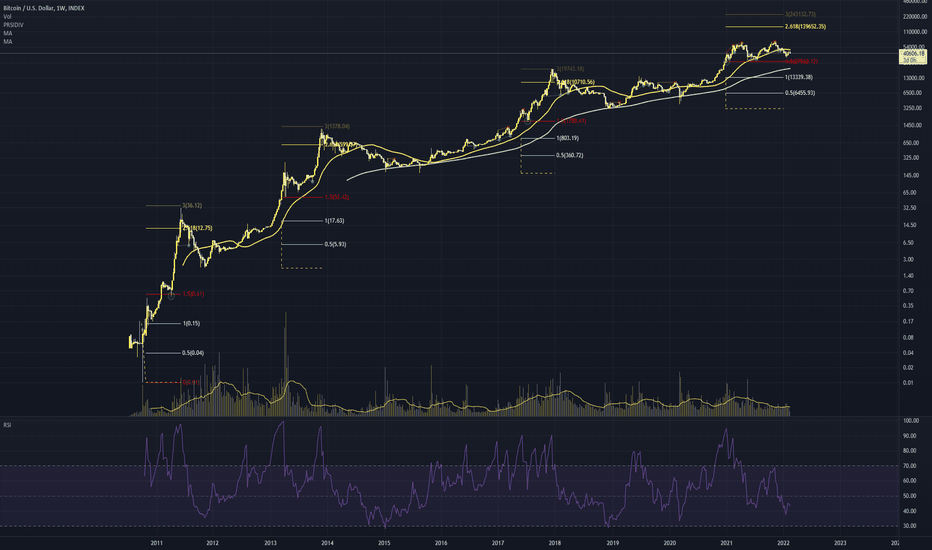Screen dimensions: 932x550
Task: Click the 3(36.12) Fibonacci level label
Action: coord(192,206)
